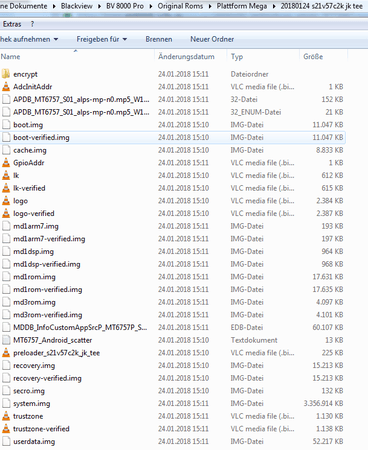Image resolution: width=368 pixels, height=450 pixels.
Task: Click Textdokument type of the scatter file
Action: 254,340
